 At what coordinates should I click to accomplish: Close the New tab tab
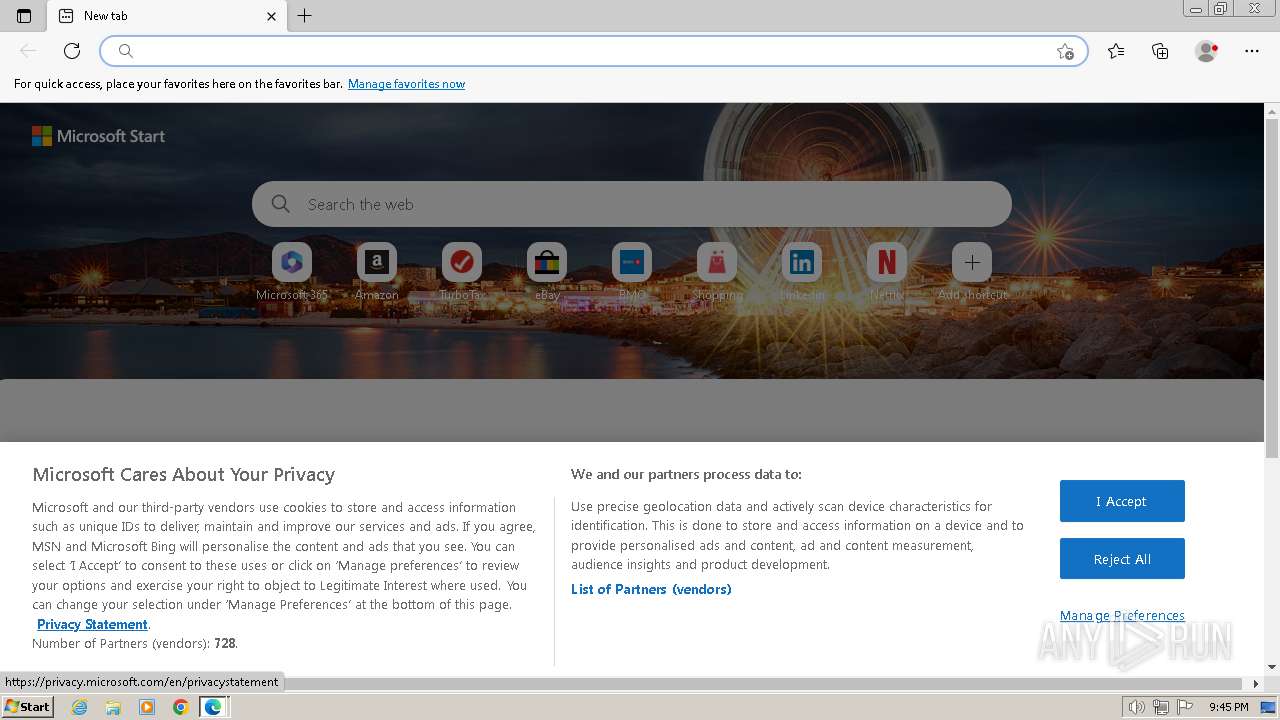[x=271, y=16]
